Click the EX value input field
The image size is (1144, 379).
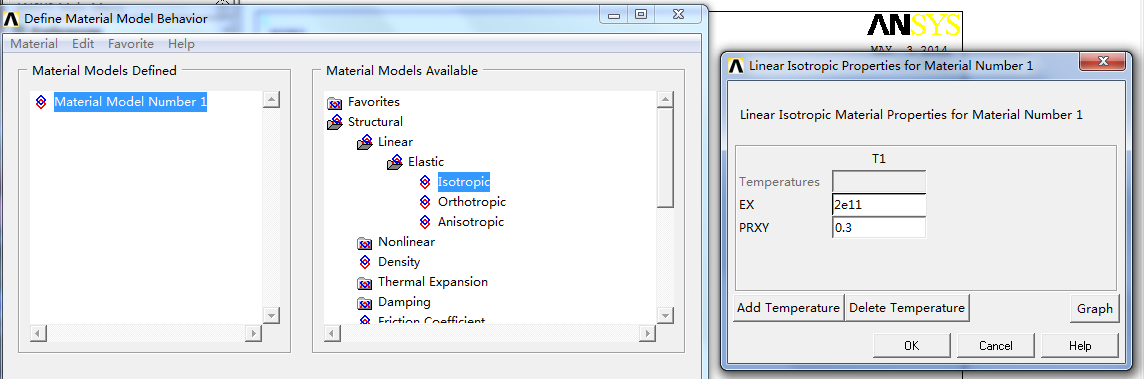878,205
